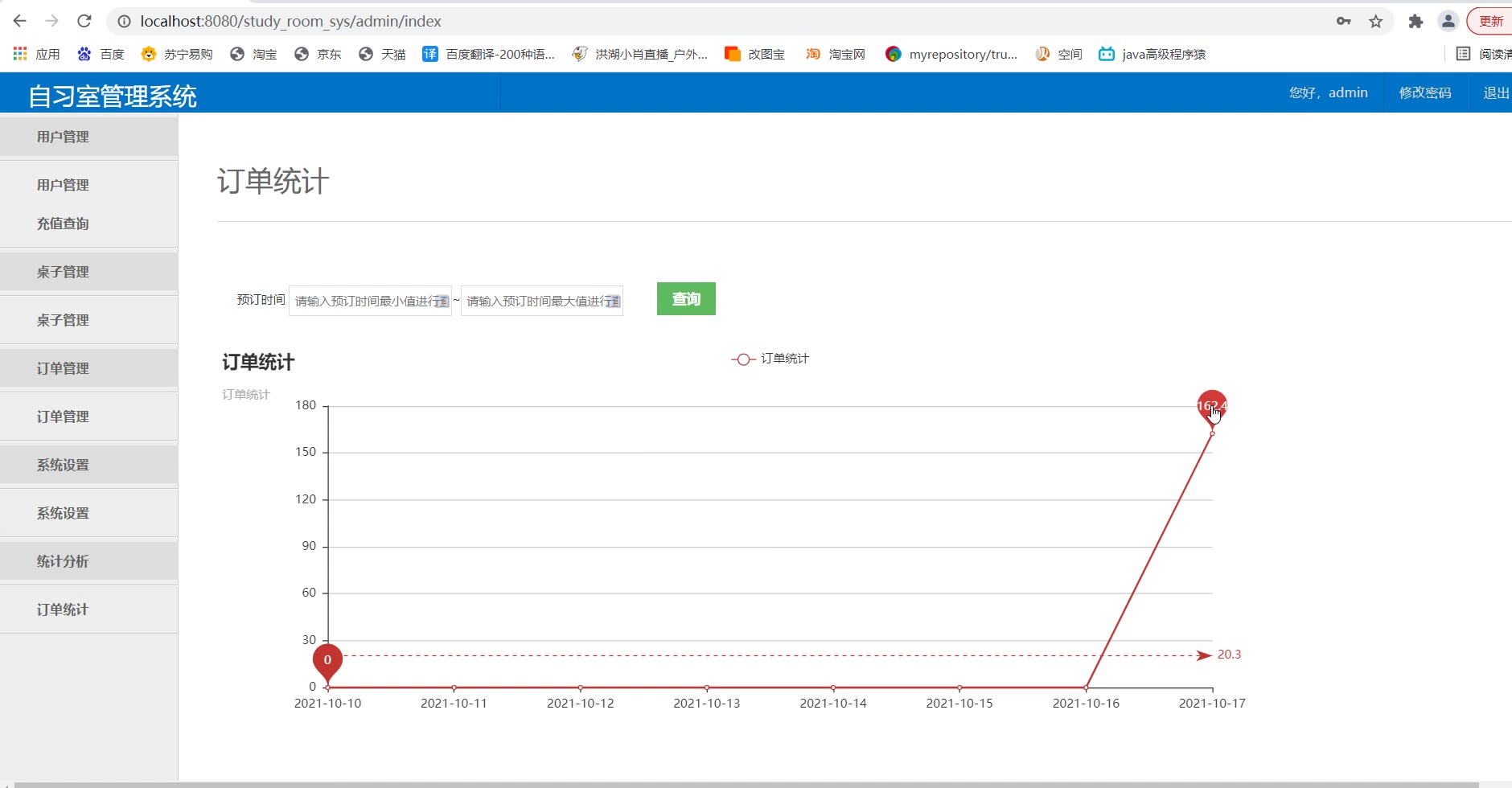Click the browser forward arrow

tap(52, 22)
